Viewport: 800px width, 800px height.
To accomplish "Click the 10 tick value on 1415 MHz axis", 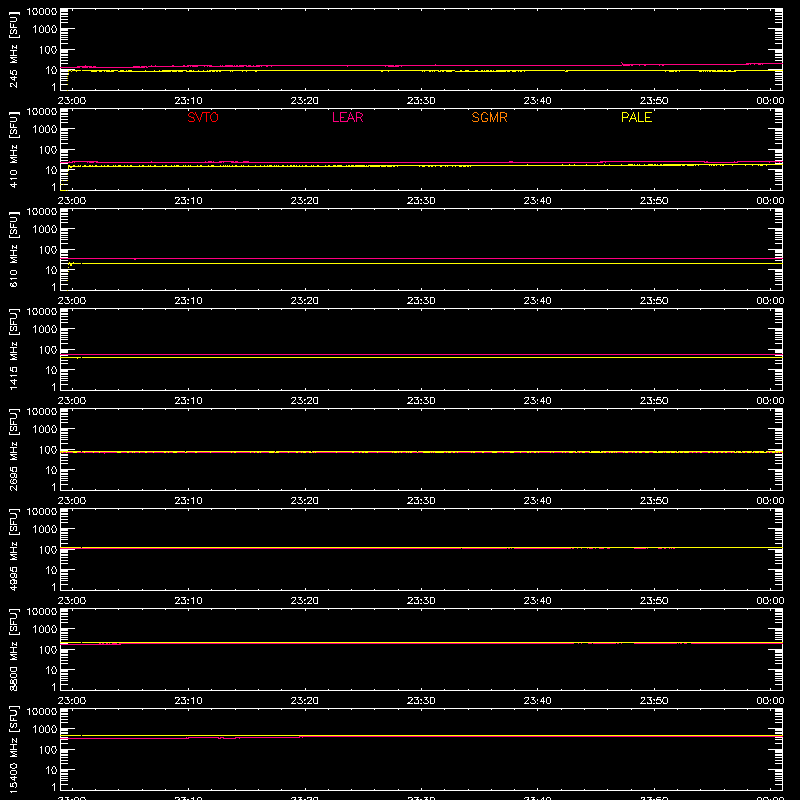I will pos(51,370).
